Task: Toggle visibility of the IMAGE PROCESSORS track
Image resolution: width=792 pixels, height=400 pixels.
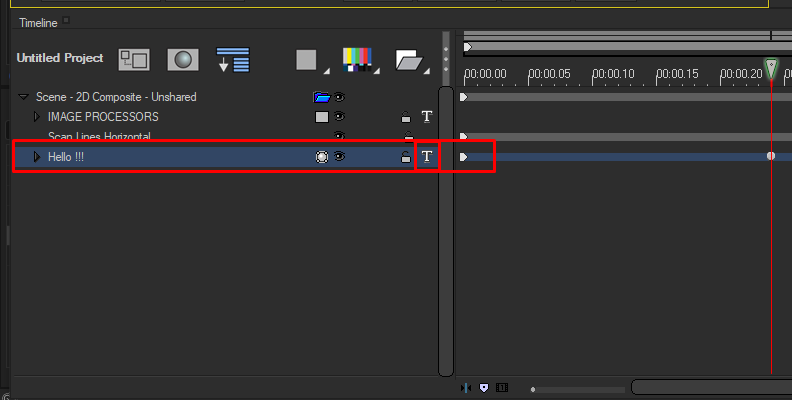Action: [340, 117]
